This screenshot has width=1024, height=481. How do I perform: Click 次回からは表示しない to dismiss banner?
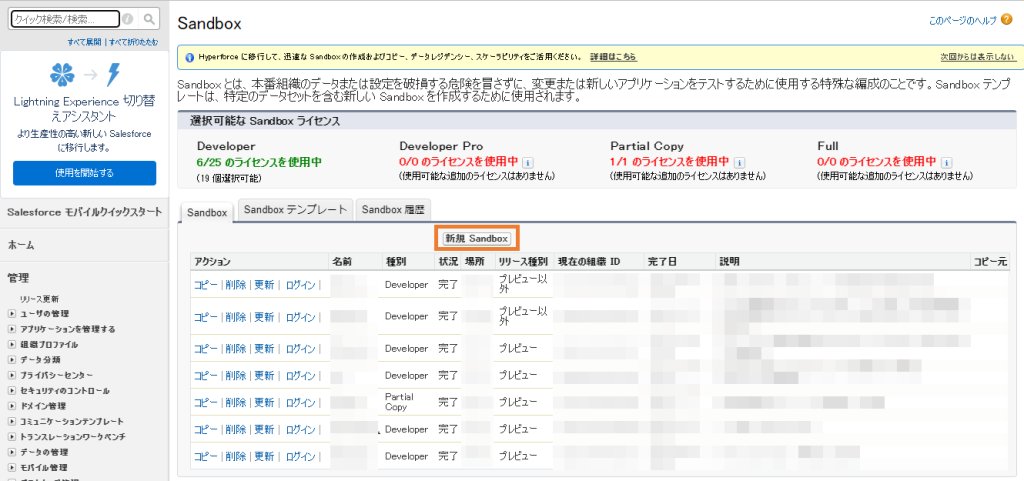tap(978, 57)
